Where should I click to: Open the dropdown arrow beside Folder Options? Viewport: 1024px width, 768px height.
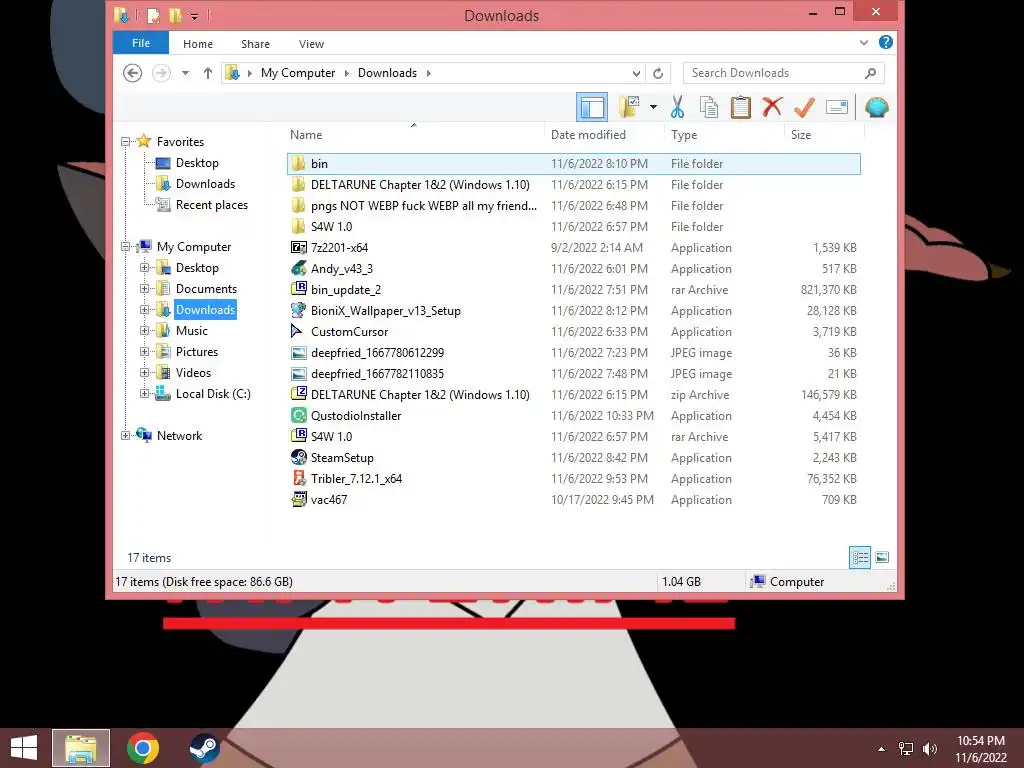pyautogui.click(x=653, y=107)
